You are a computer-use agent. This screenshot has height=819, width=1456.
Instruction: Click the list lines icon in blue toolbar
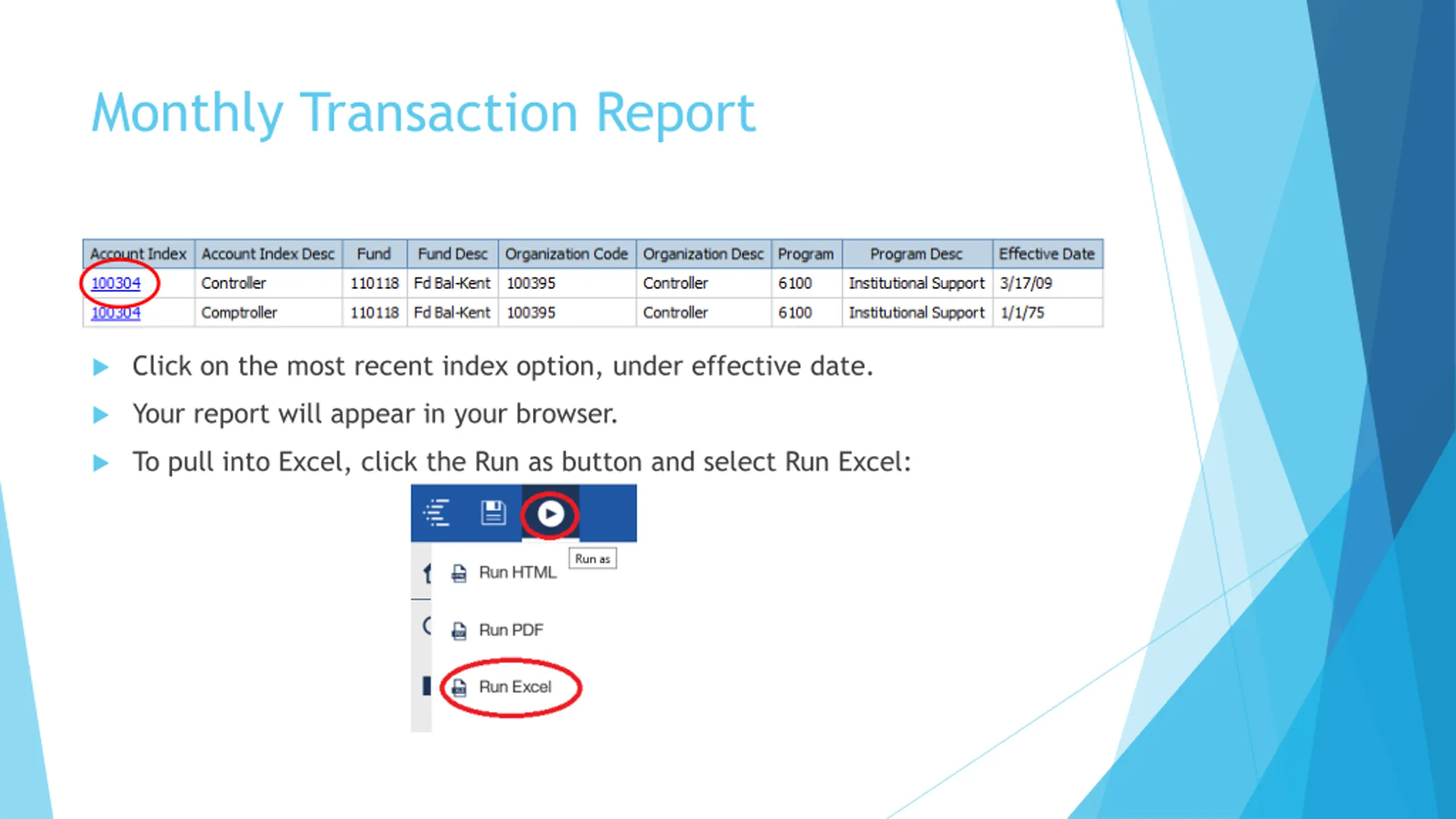pos(437,512)
